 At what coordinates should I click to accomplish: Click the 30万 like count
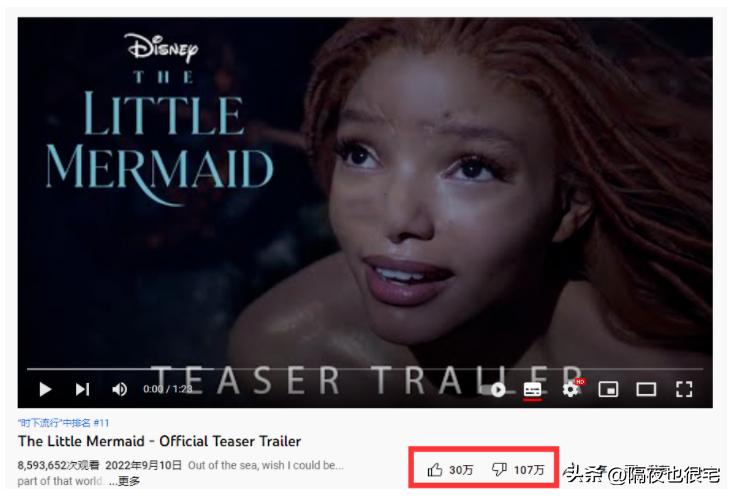pyautogui.click(x=461, y=470)
